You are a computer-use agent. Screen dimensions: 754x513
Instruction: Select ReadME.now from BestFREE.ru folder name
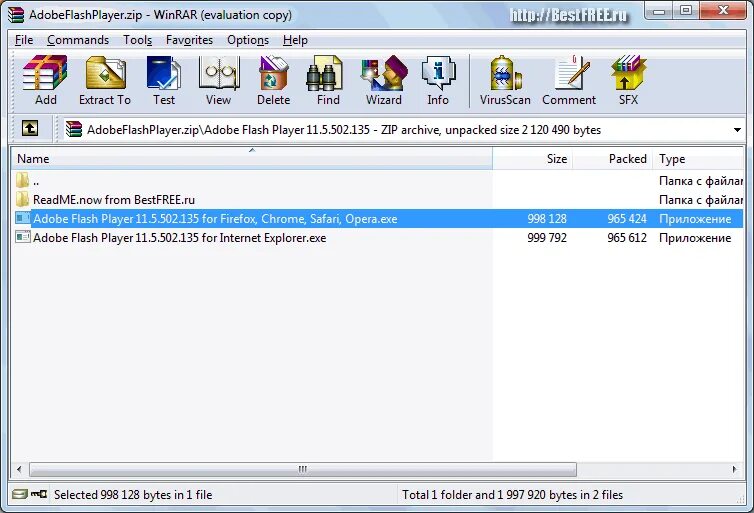114,200
